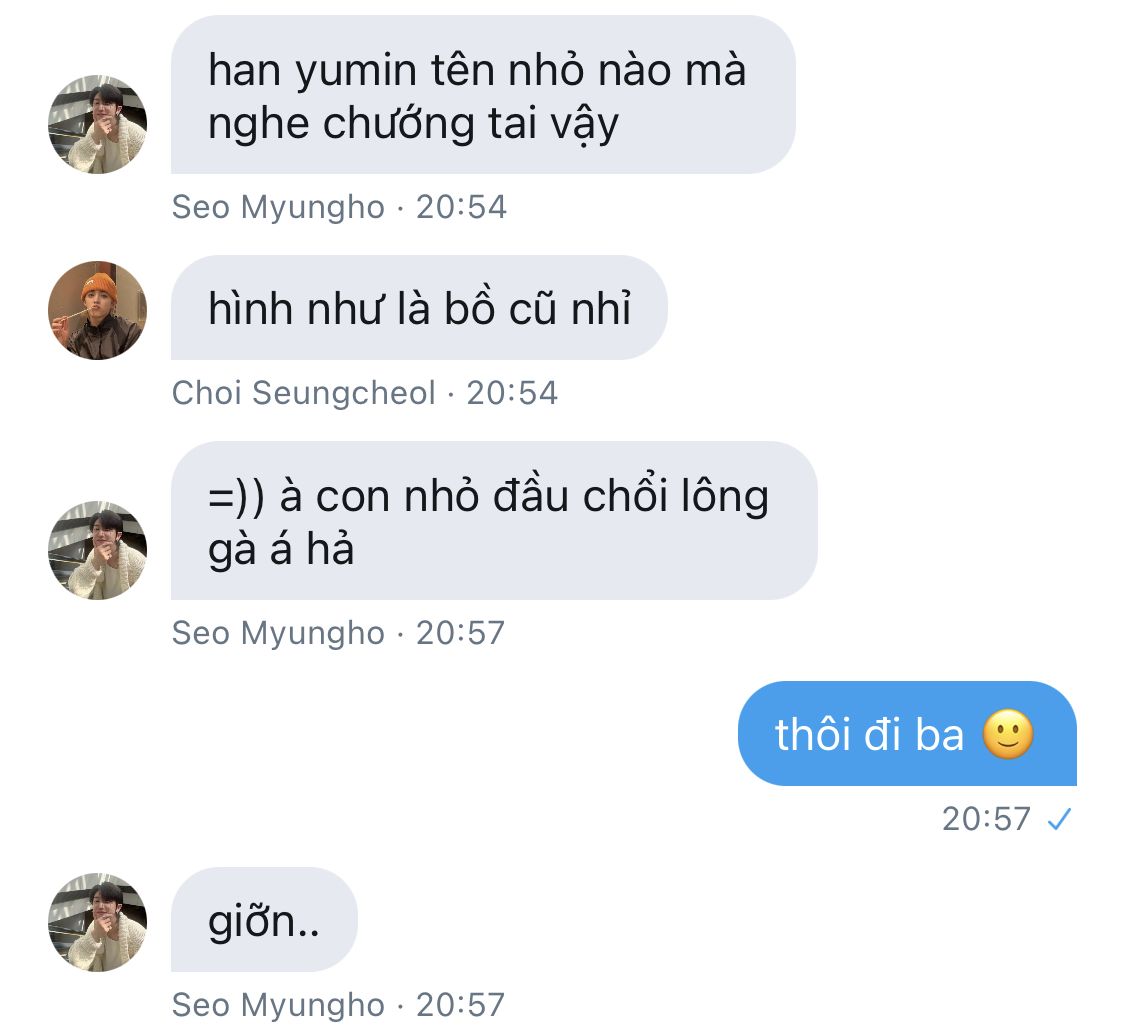Open Choi Seungcheol's orange-beanie profile picture
Screen dimensions: 1125x1031
tap(98, 310)
